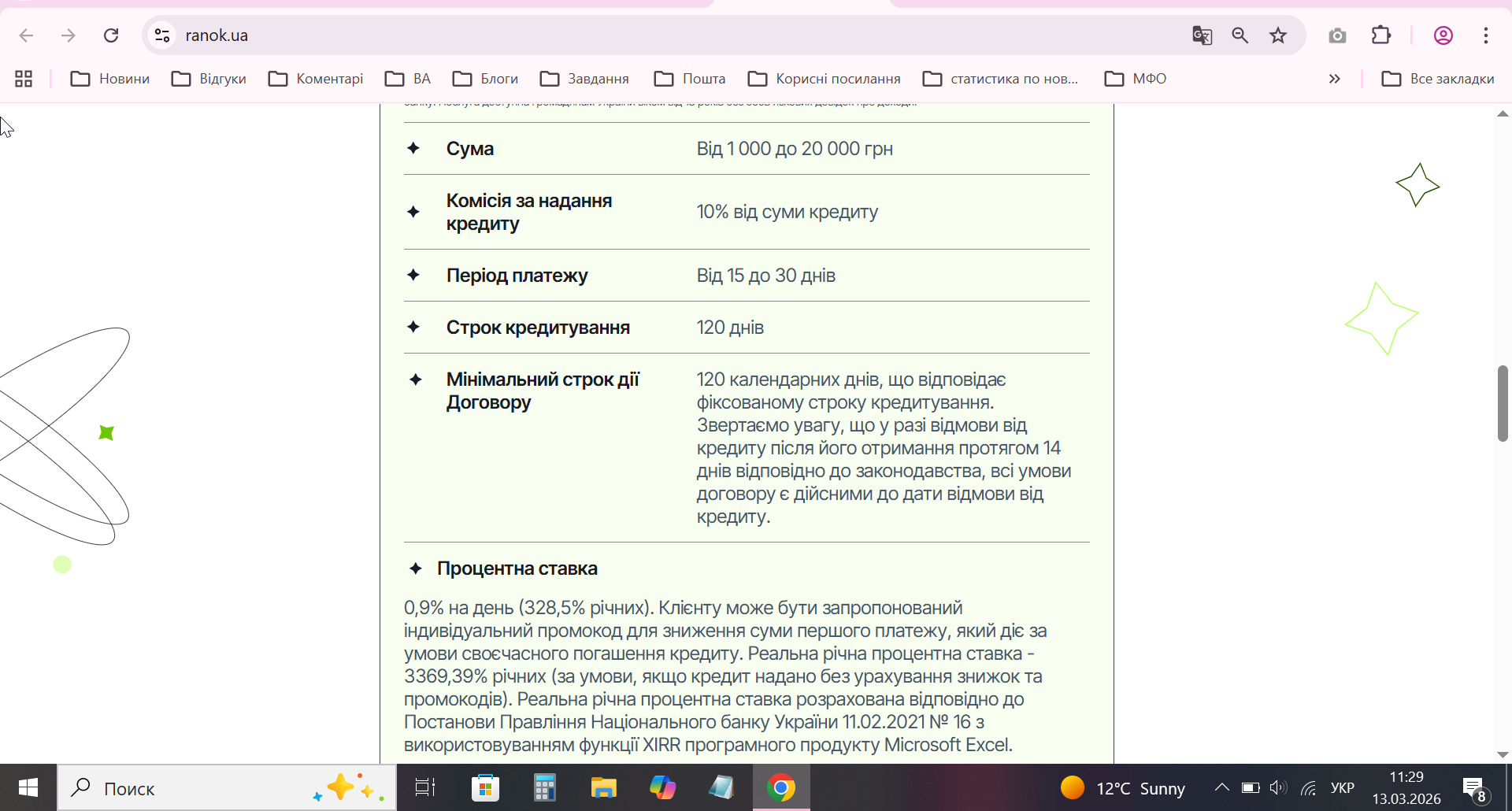1512x811 pixels.
Task: Open the Коментарі bookmarks folder
Action: (316, 79)
